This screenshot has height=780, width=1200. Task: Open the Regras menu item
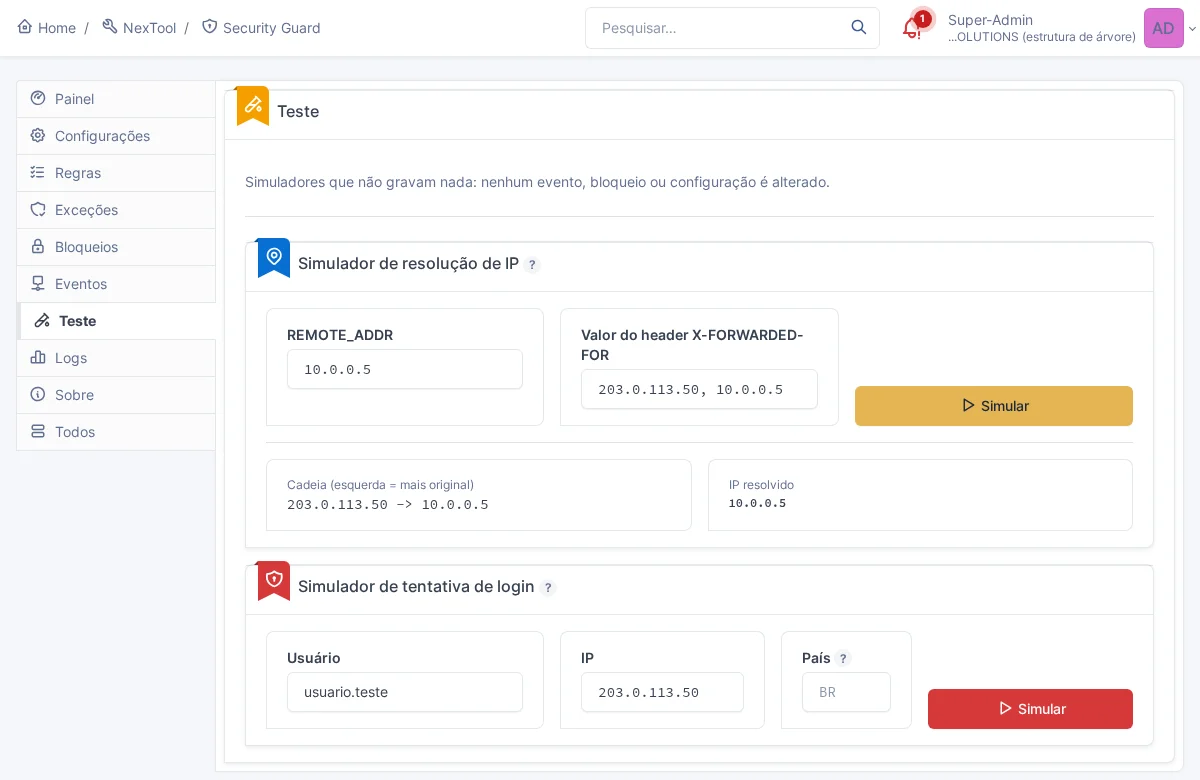pyautogui.click(x=116, y=173)
